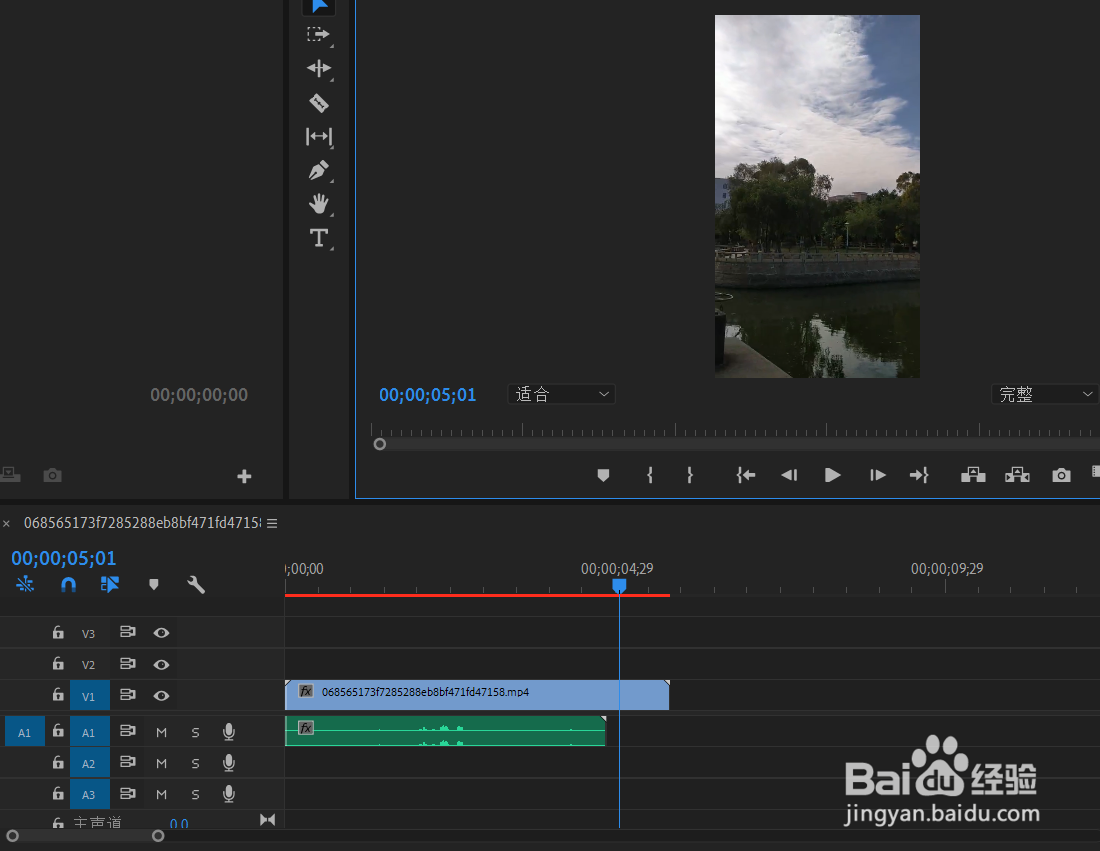Viewport: 1100px width, 851px height.
Task: Enable voice-over record on A1
Action: click(x=229, y=732)
